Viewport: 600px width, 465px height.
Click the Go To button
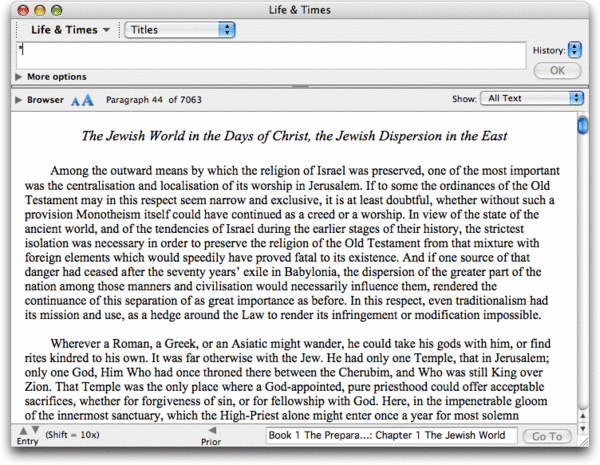(x=547, y=436)
